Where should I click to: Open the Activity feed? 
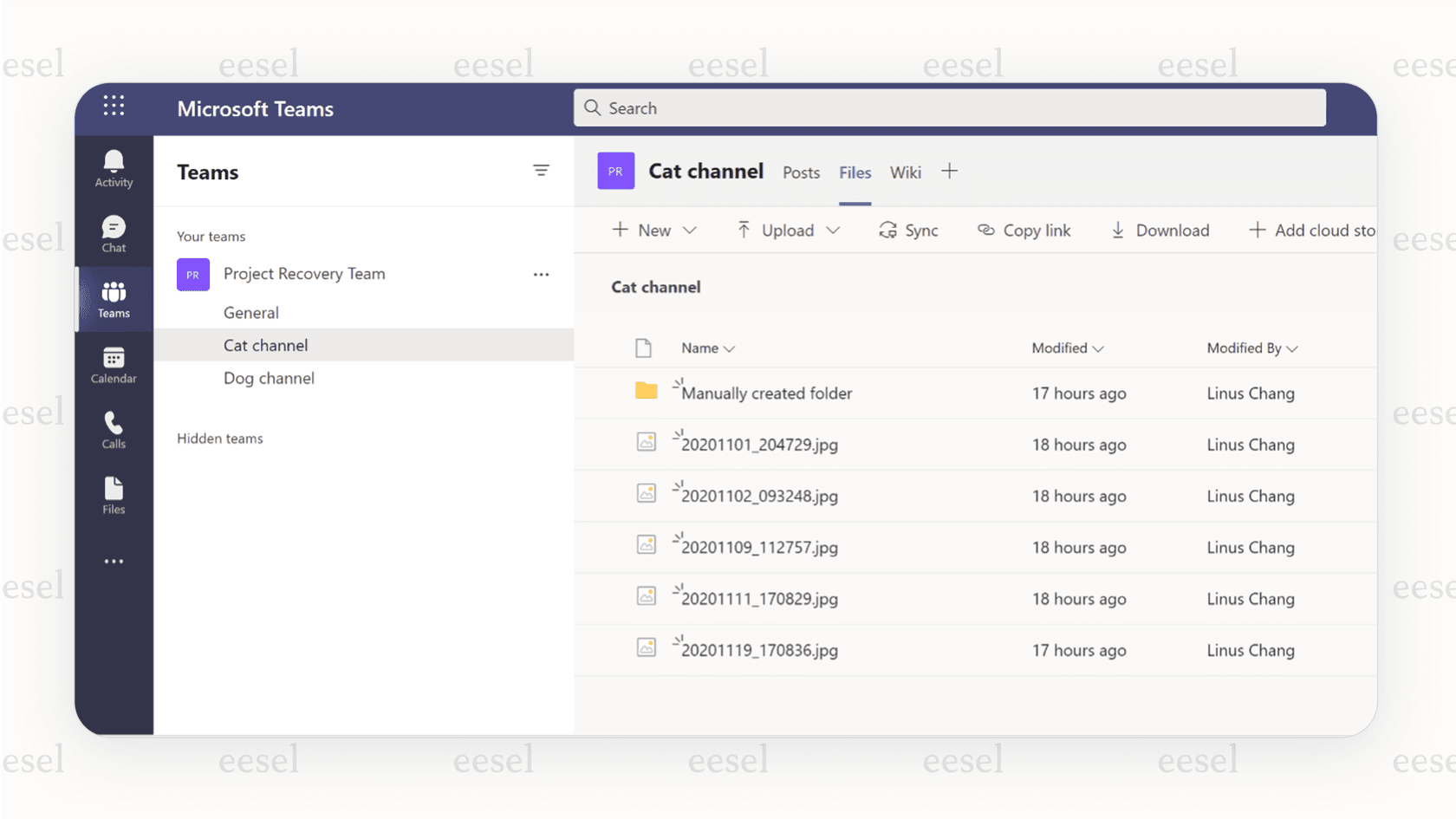[x=114, y=167]
